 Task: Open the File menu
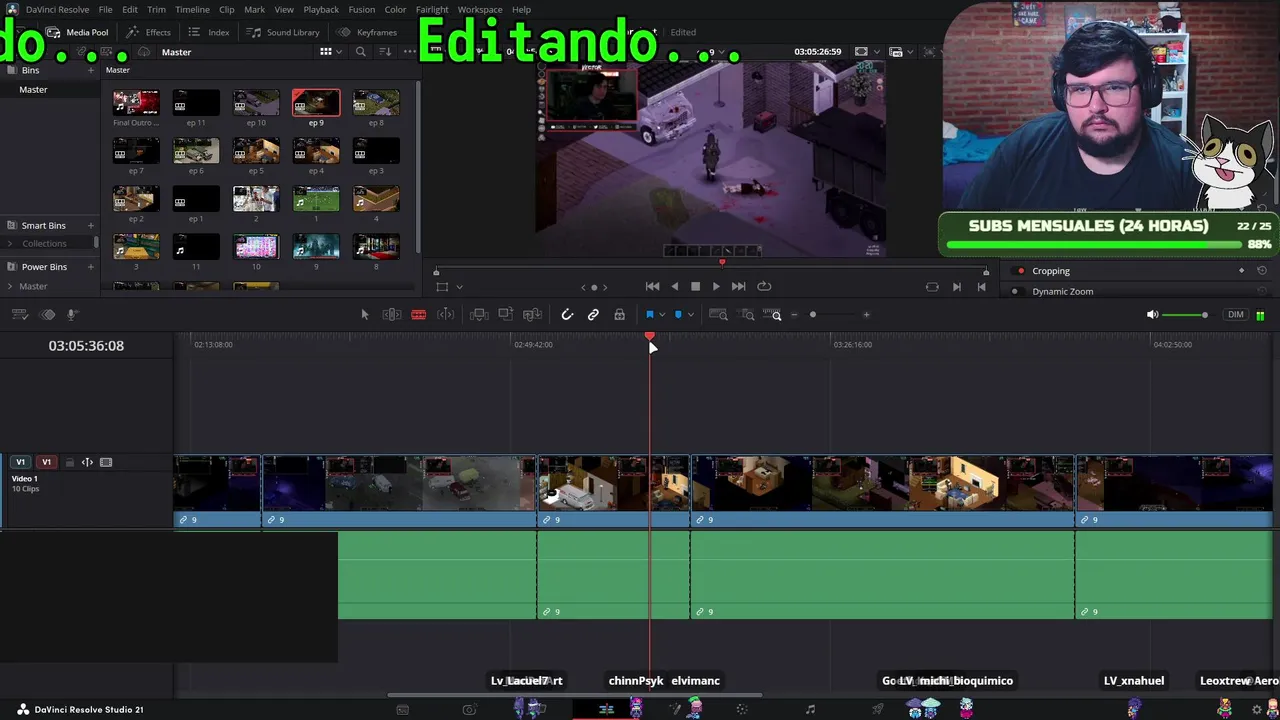point(105,10)
